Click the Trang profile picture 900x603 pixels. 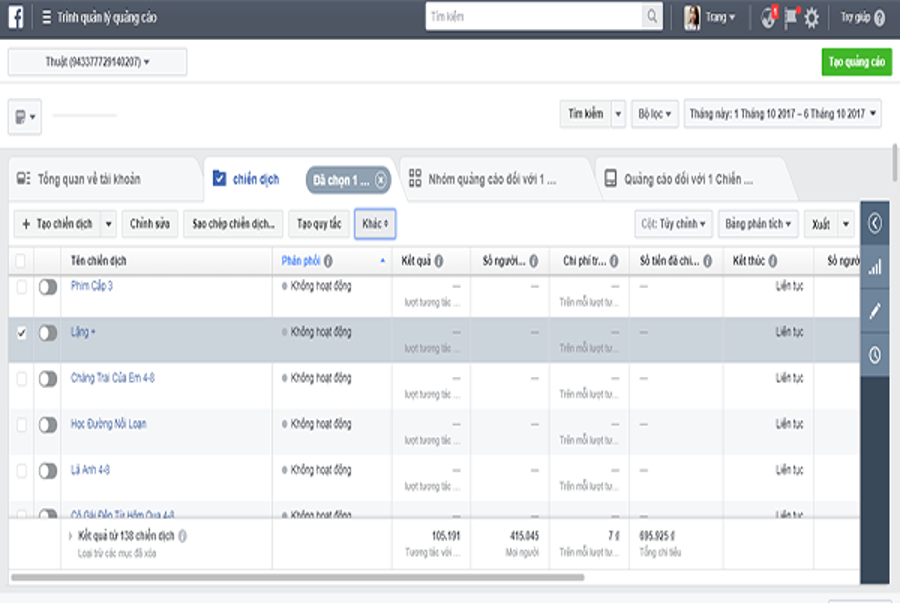coord(692,18)
